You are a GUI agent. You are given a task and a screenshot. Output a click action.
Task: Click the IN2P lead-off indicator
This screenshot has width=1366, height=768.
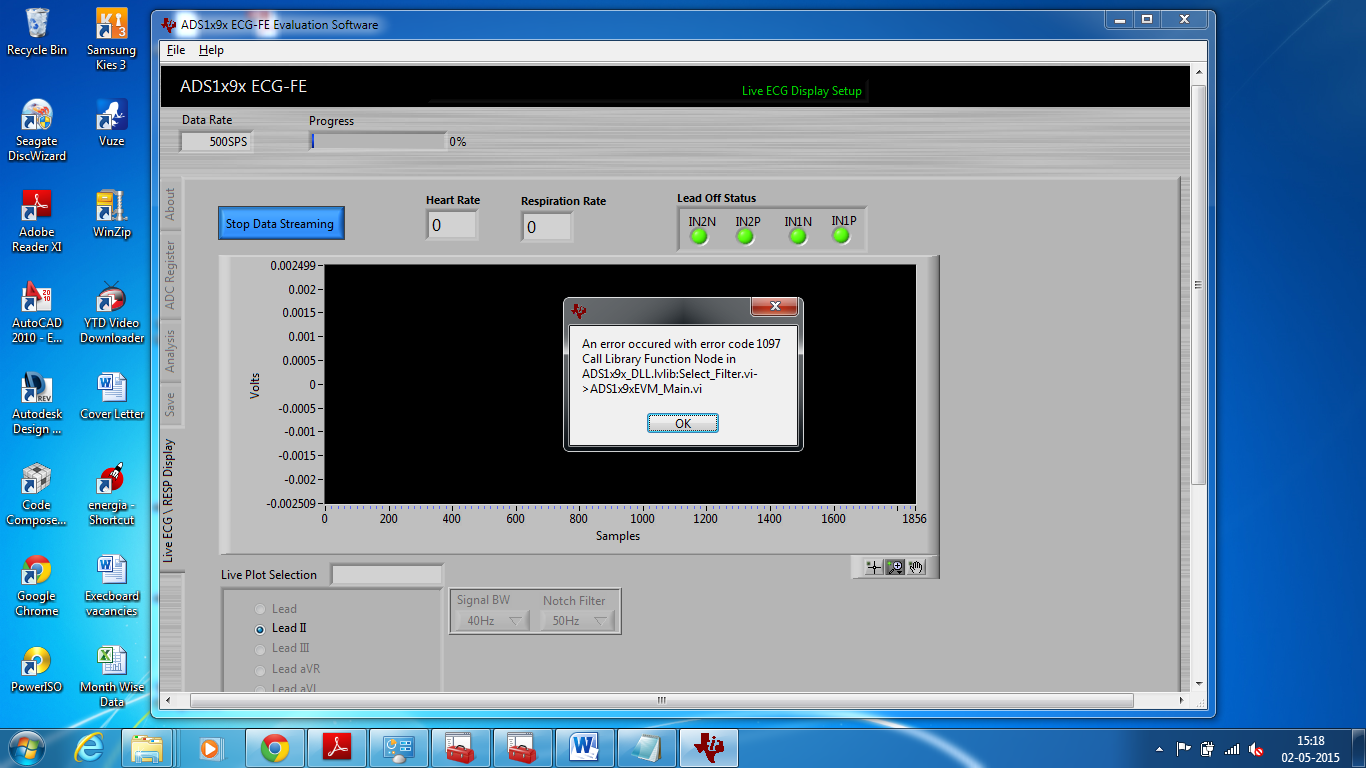[745, 237]
